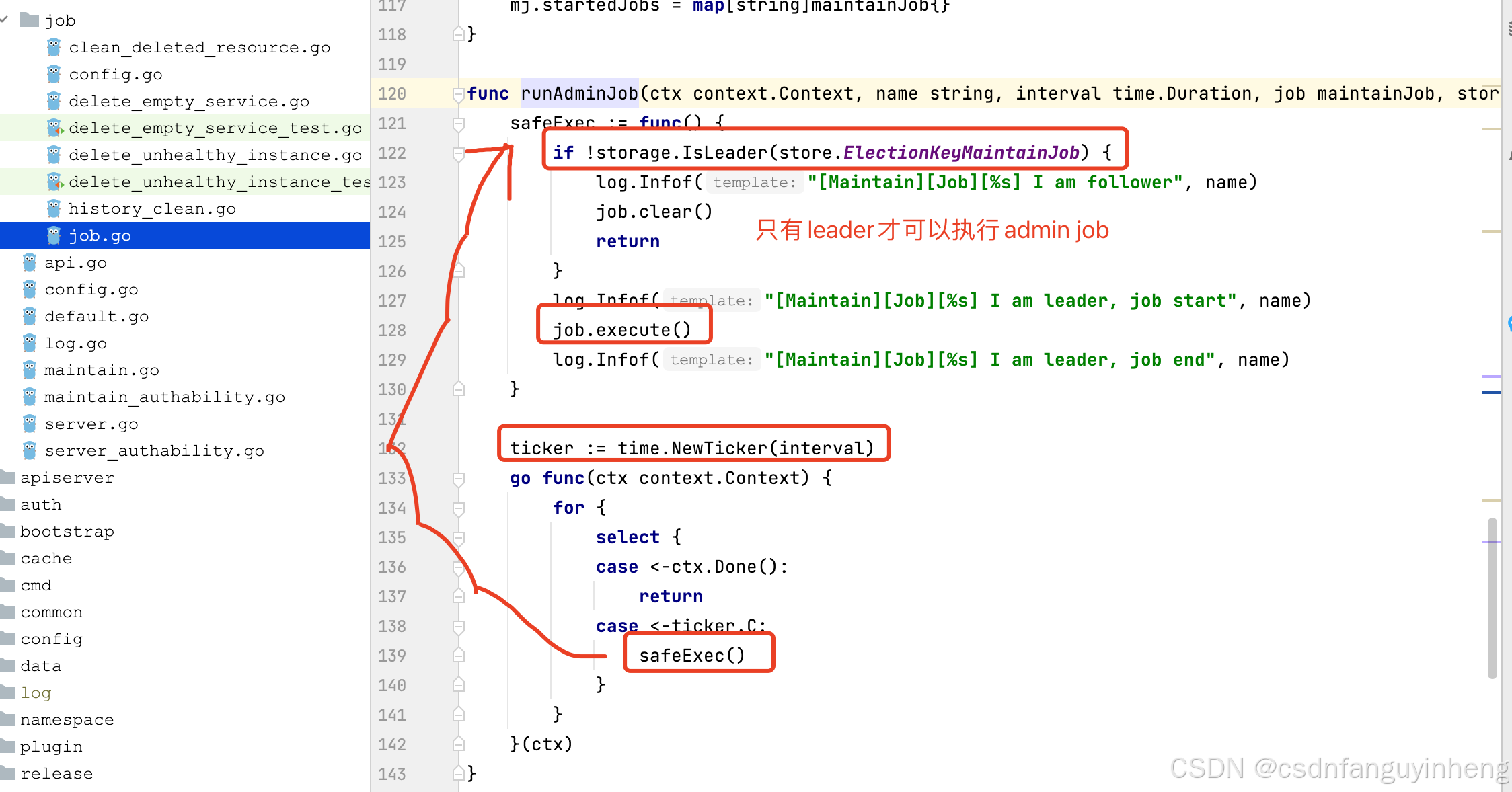Fold the for loop at line 134

[x=458, y=508]
